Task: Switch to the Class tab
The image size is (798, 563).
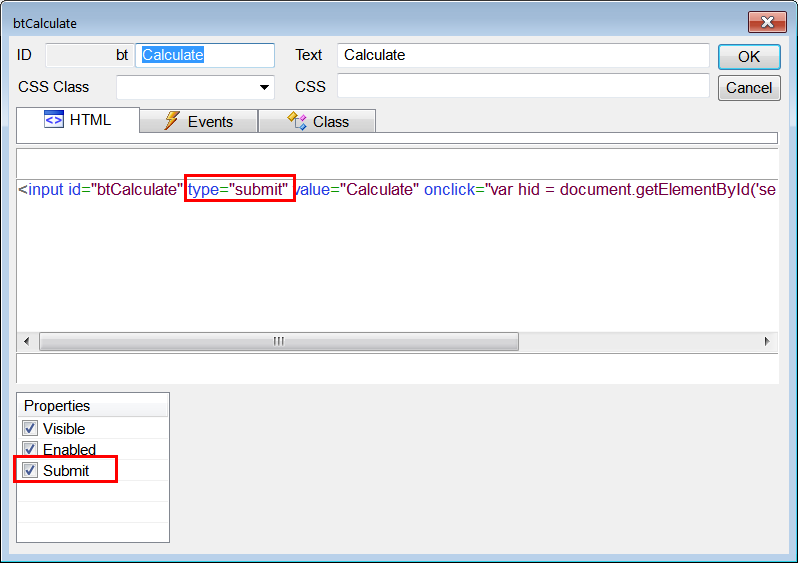Action: pos(317,121)
